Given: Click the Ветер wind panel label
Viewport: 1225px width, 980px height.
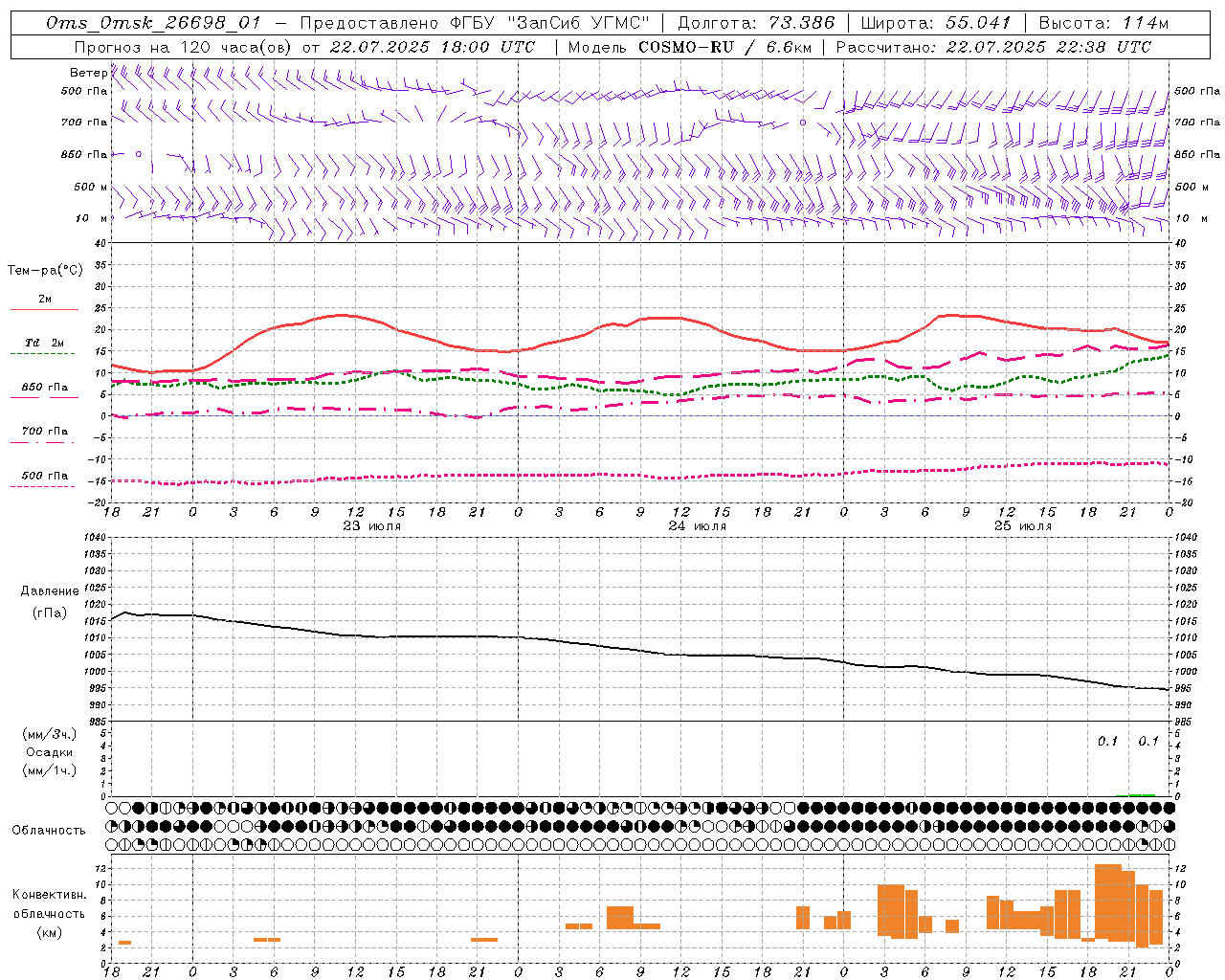Looking at the screenshot, I should 88,73.
